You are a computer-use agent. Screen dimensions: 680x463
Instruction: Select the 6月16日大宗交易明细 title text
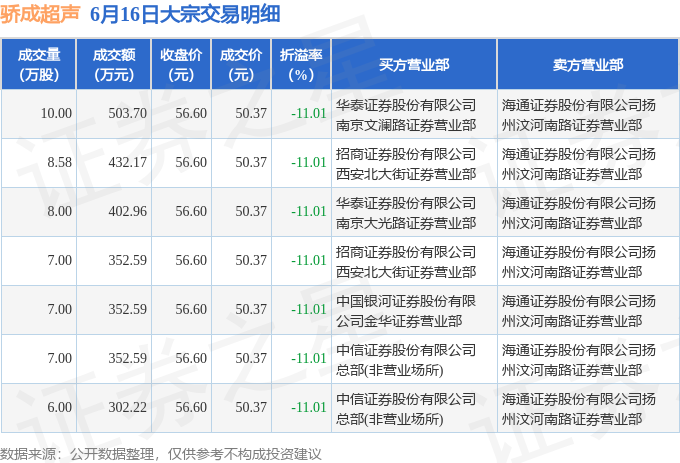tap(185, 14)
